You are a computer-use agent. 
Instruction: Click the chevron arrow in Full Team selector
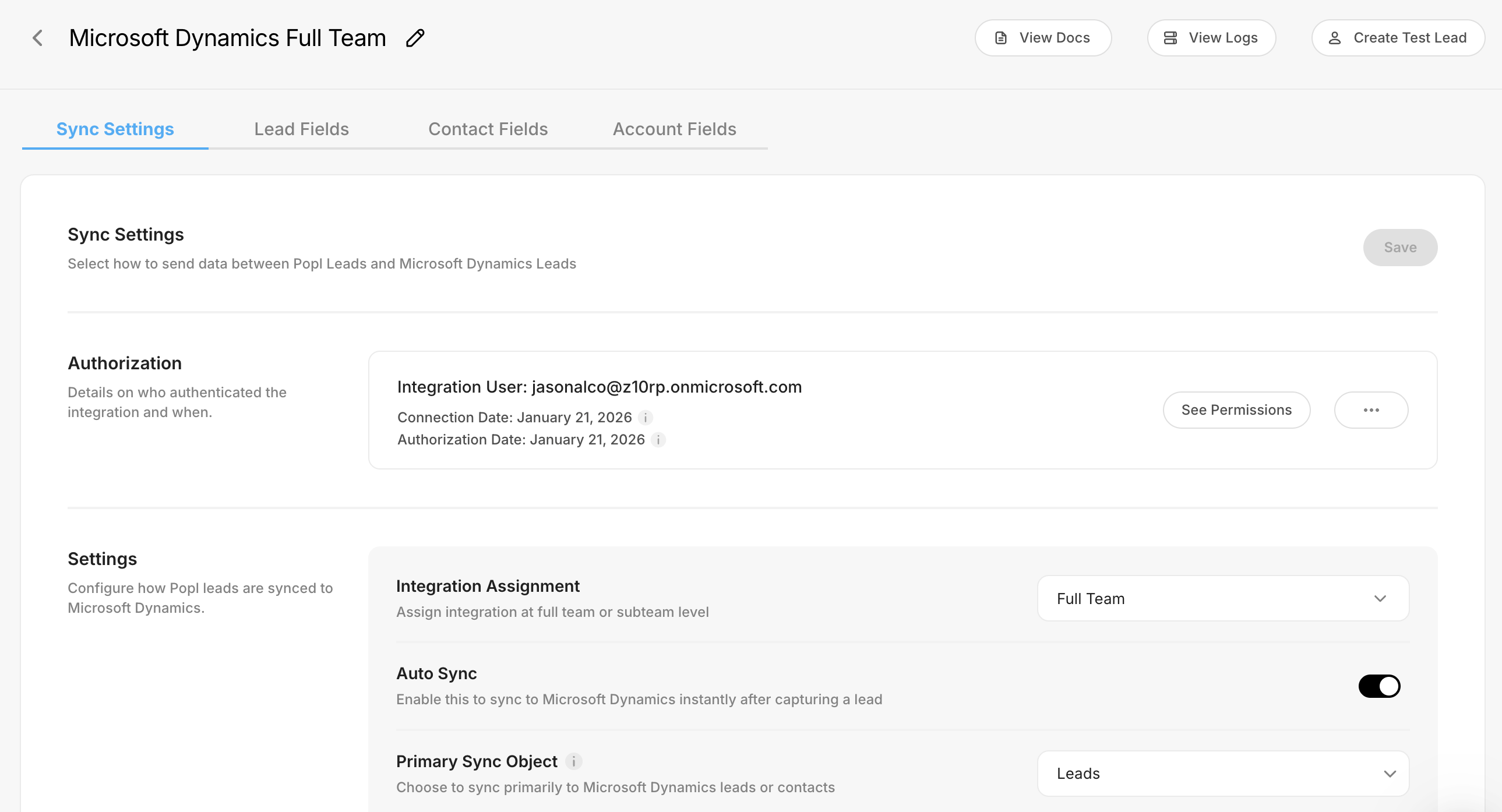(1380, 599)
